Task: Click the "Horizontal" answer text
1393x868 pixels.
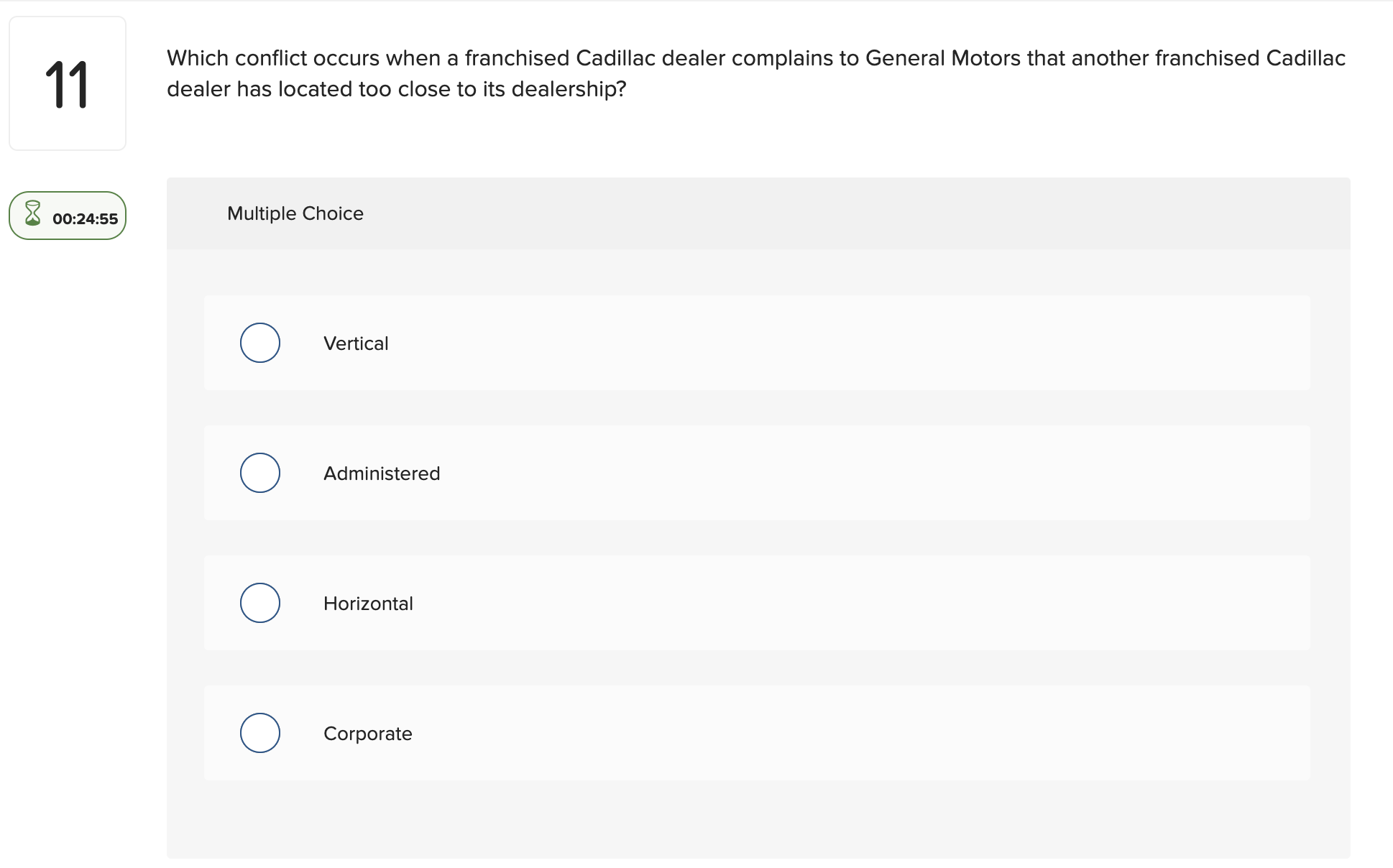Action: [368, 604]
